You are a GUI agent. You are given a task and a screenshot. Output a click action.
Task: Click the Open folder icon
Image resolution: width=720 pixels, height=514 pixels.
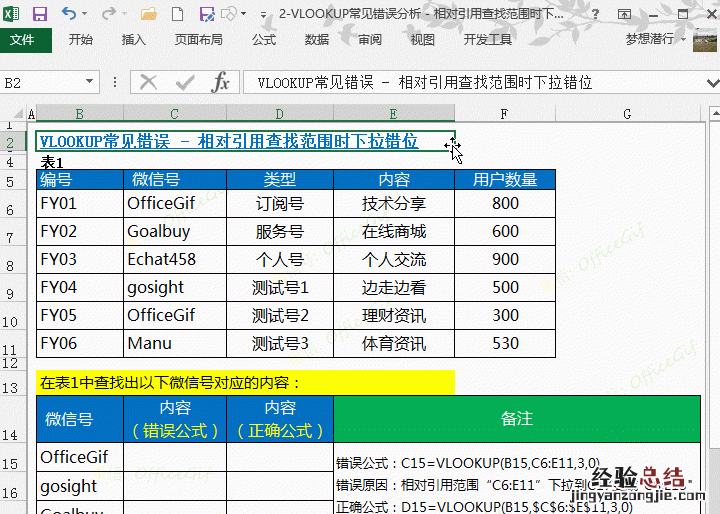(x=149, y=14)
